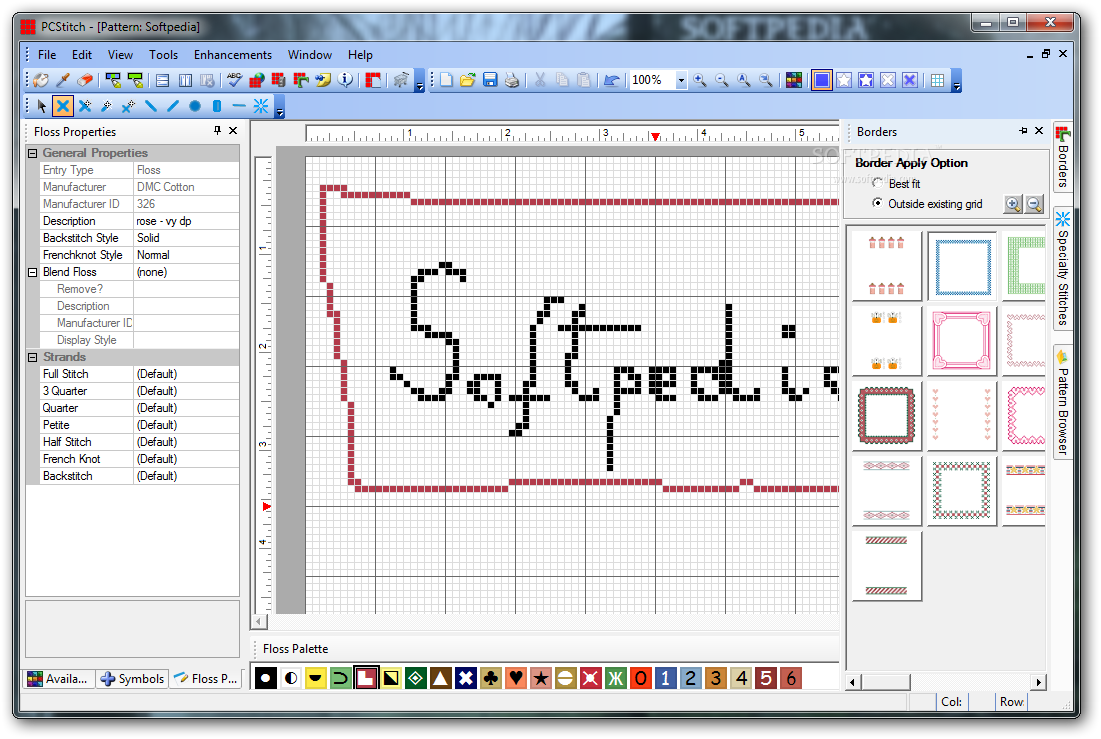Toggle the grid display icon
This screenshot has height=739, width=1101.
coord(937,80)
